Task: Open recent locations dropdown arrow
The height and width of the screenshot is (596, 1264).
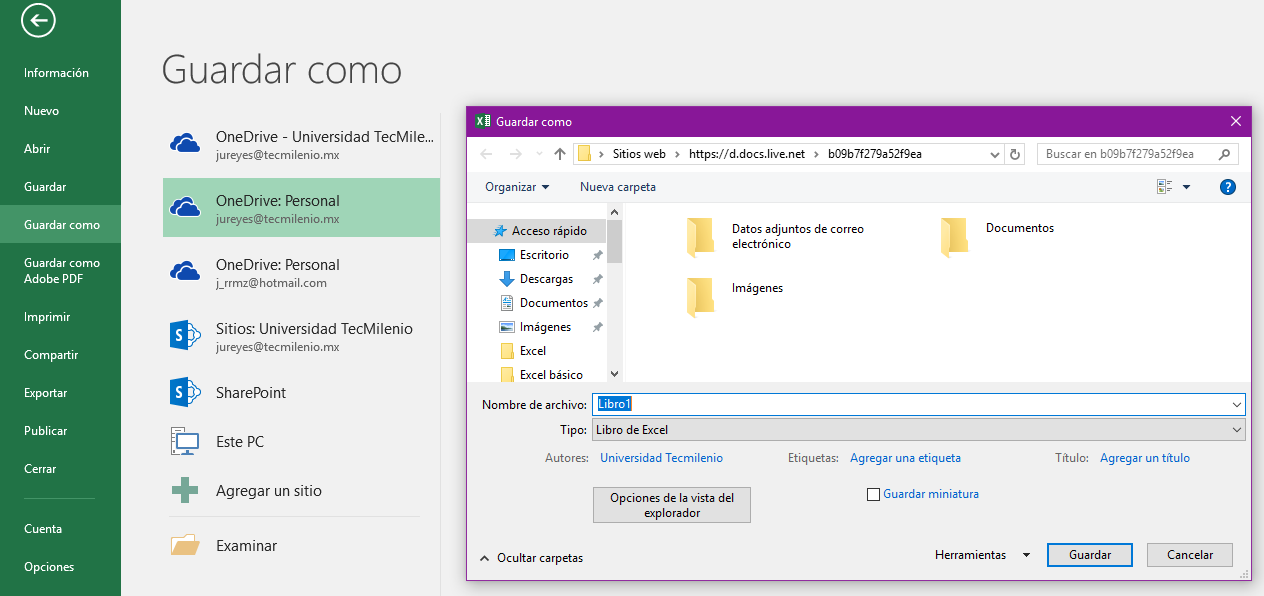Action: click(539, 154)
